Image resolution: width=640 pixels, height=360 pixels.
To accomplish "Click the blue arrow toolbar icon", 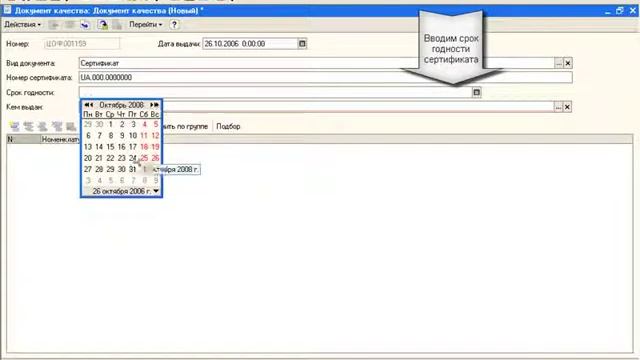I will coord(84,25).
